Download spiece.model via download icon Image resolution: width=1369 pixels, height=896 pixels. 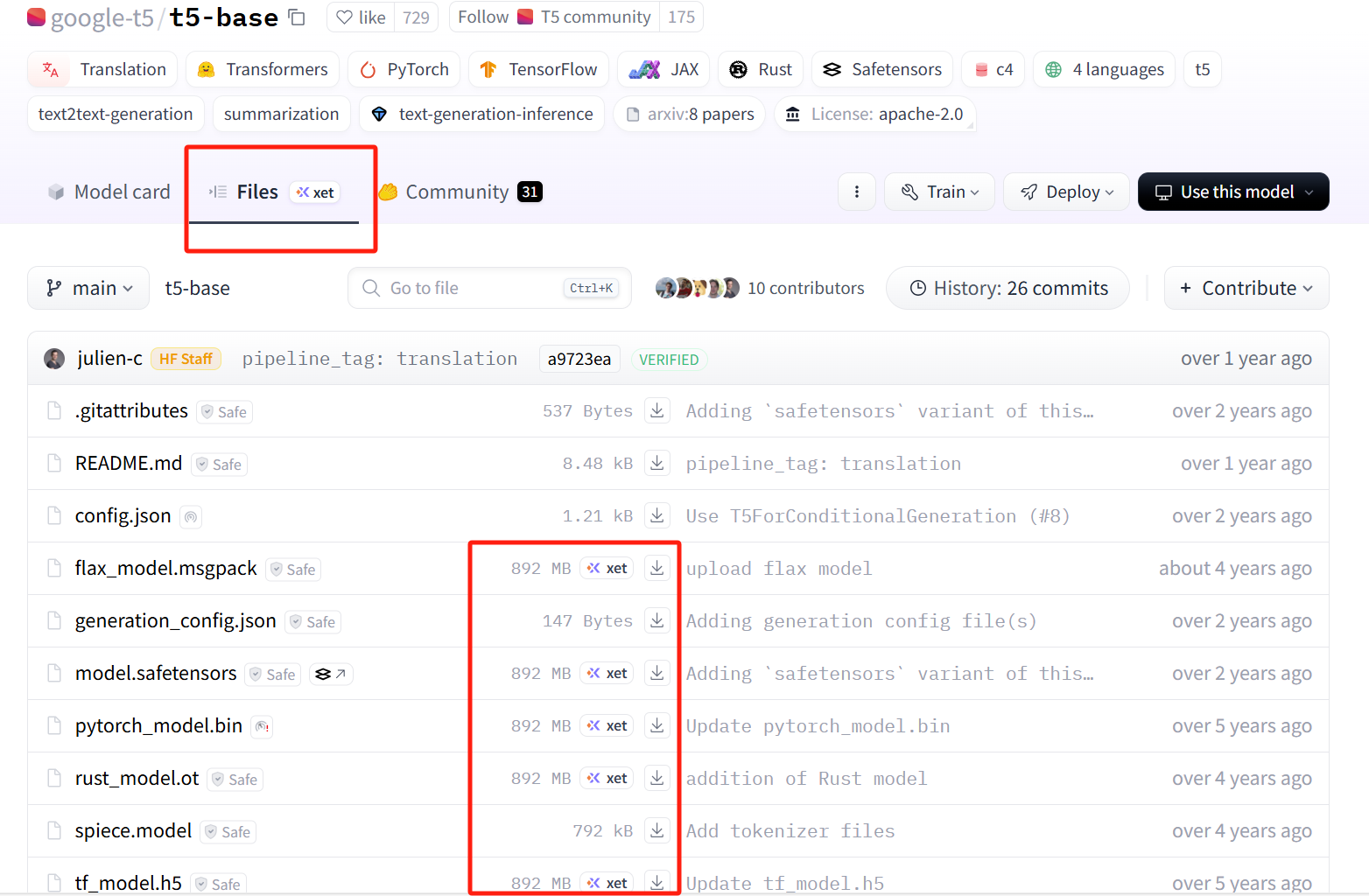(x=657, y=830)
